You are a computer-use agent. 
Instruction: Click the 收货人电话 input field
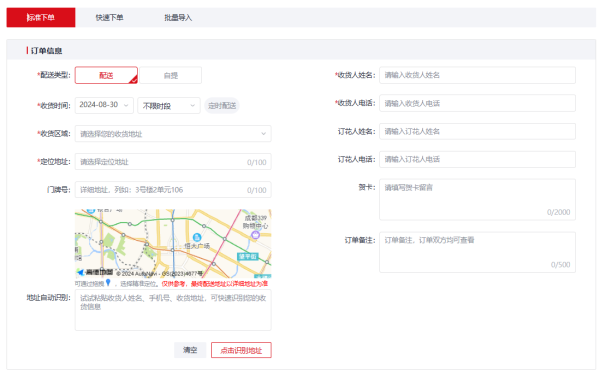(x=477, y=103)
